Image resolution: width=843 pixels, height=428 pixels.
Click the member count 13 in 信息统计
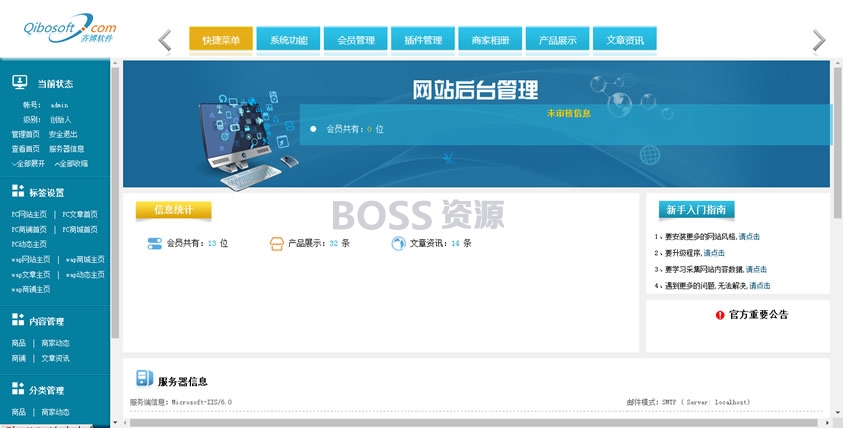[212, 244]
